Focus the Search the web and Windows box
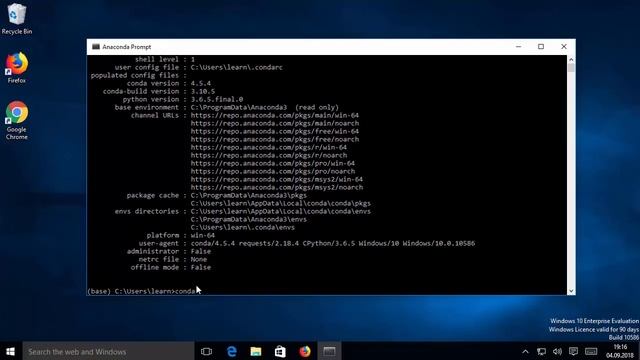This screenshot has width=640, height=360. 108,351
